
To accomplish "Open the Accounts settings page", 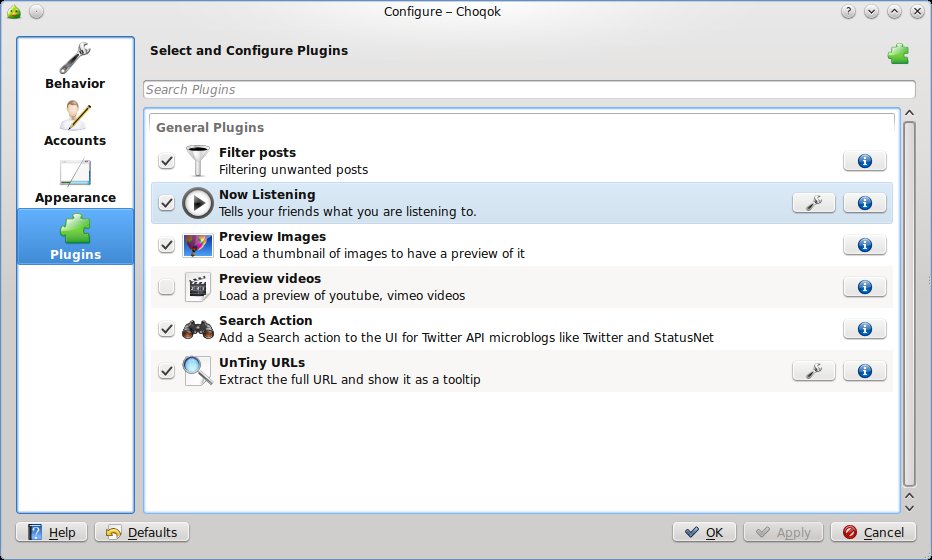I will click(x=75, y=124).
